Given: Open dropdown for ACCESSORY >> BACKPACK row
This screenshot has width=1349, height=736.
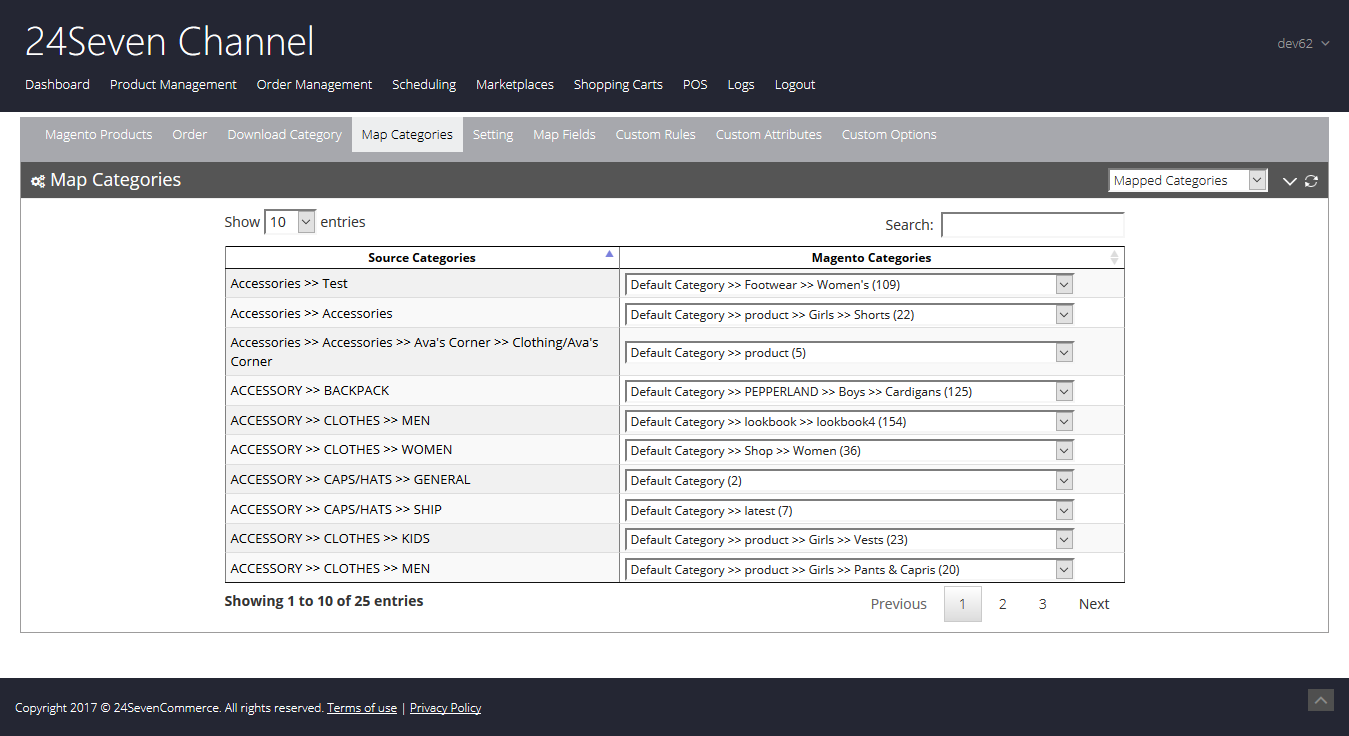Looking at the screenshot, I should (x=849, y=392).
